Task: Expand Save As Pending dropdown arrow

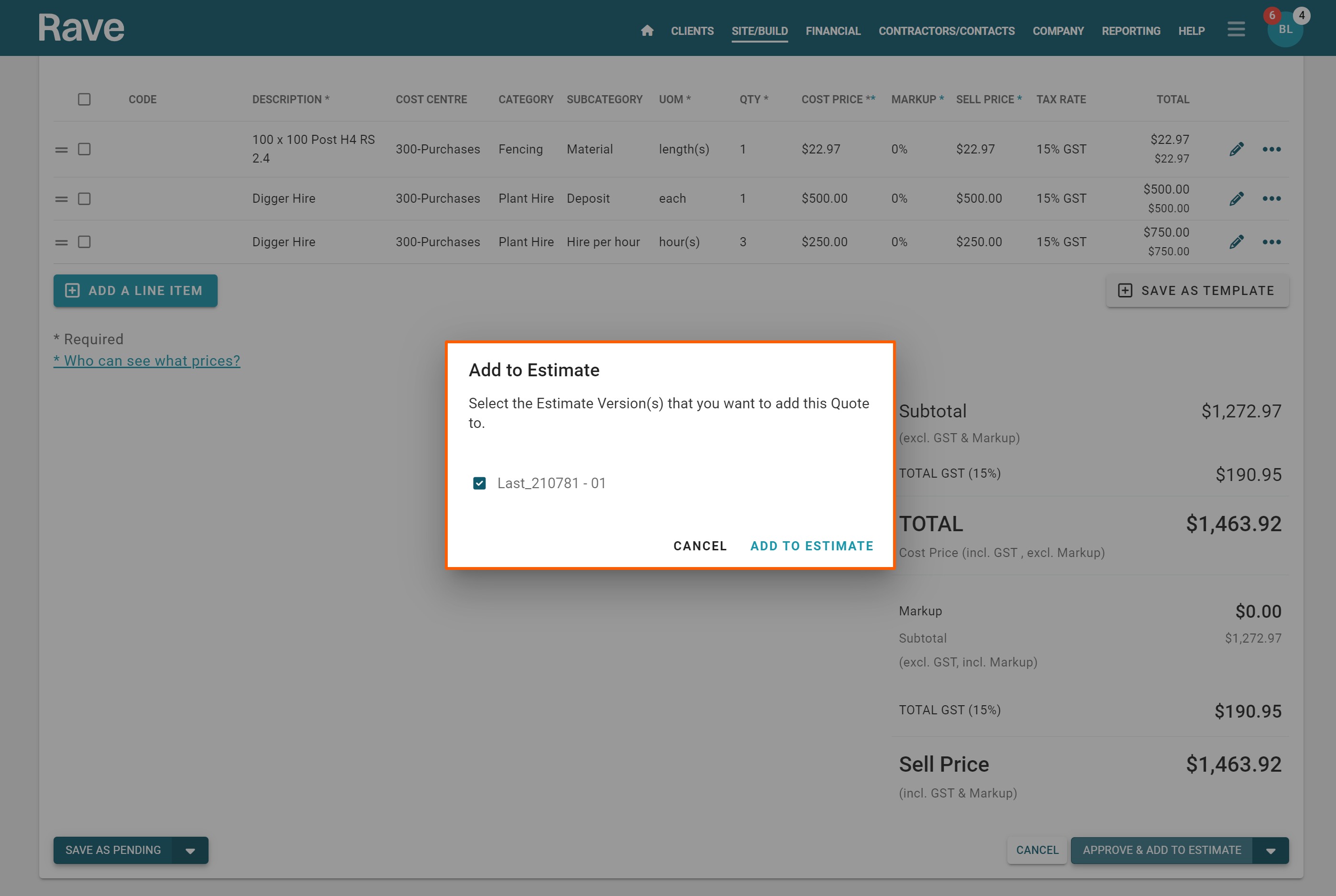Action: coord(190,850)
